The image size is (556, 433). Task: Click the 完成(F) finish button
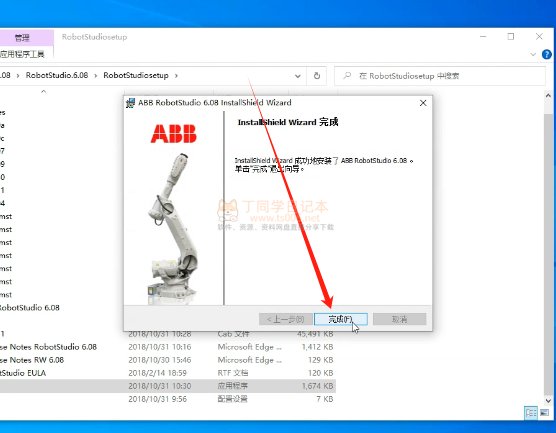click(x=341, y=319)
